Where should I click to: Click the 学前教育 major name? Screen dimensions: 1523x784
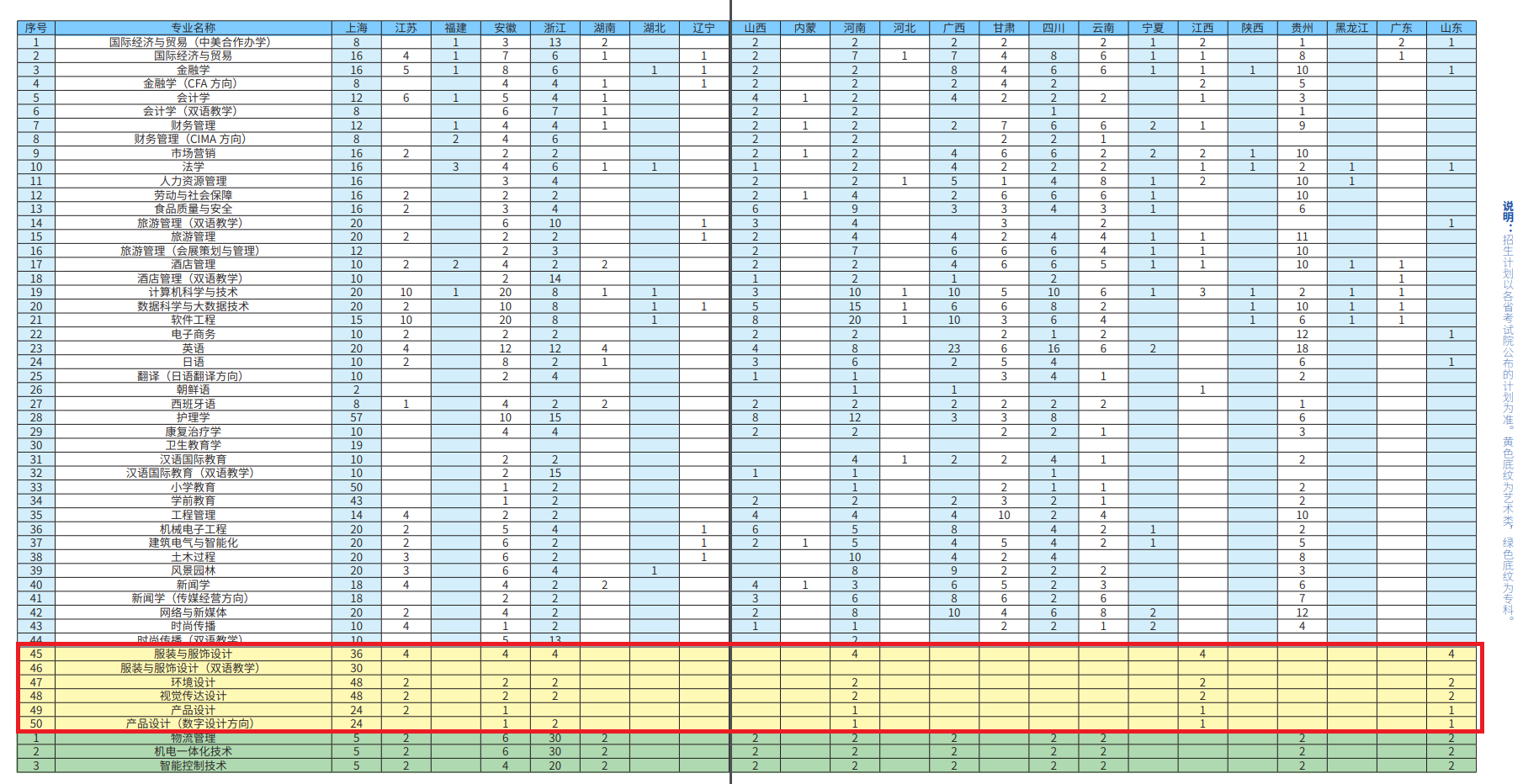(194, 501)
